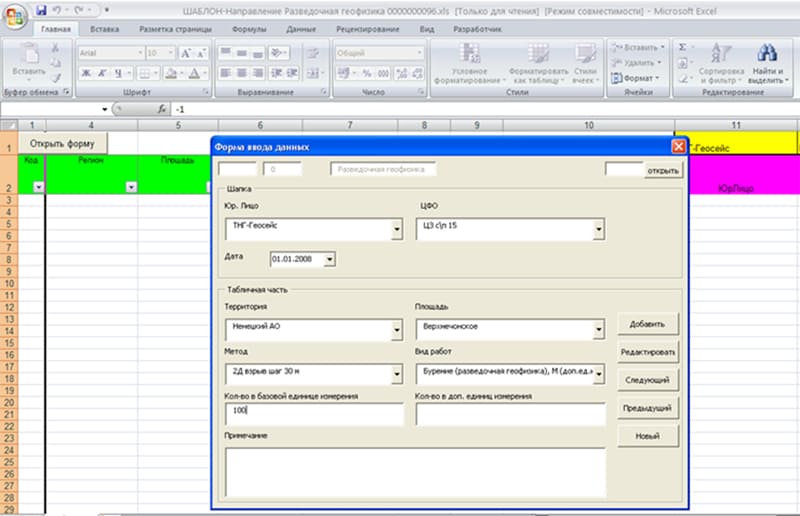This screenshot has height=516, width=800.
Task: Open Conditional Formatting (Условное форматирование)
Action: 469,63
